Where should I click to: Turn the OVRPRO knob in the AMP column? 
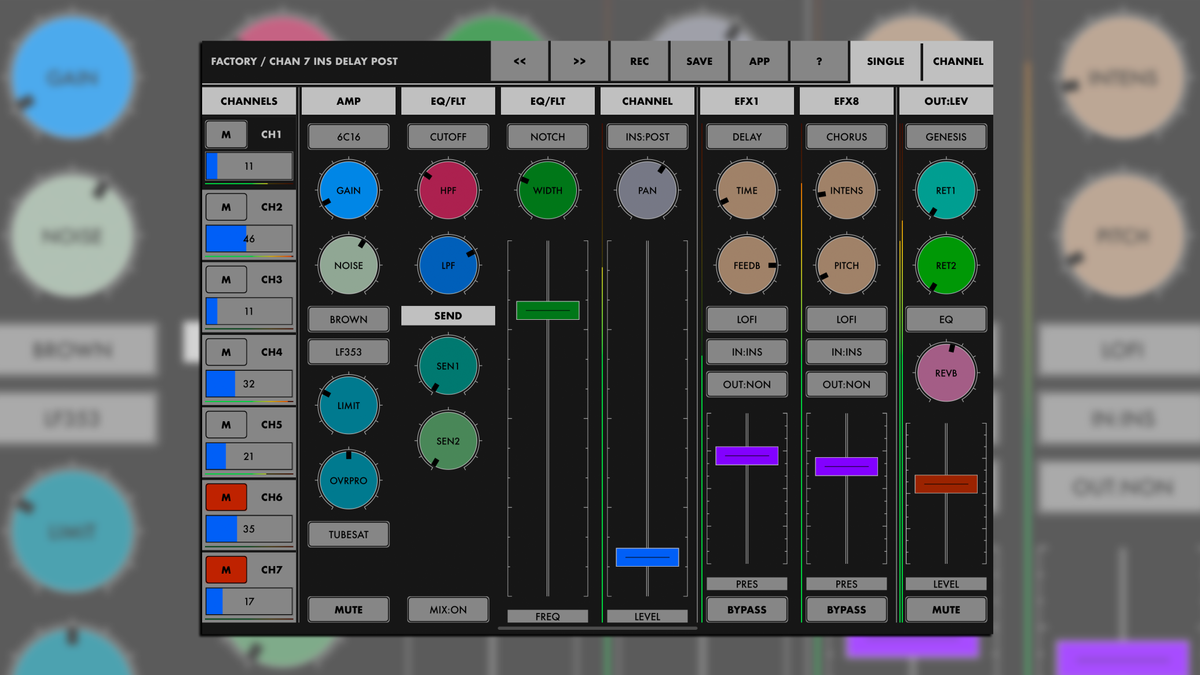(348, 480)
